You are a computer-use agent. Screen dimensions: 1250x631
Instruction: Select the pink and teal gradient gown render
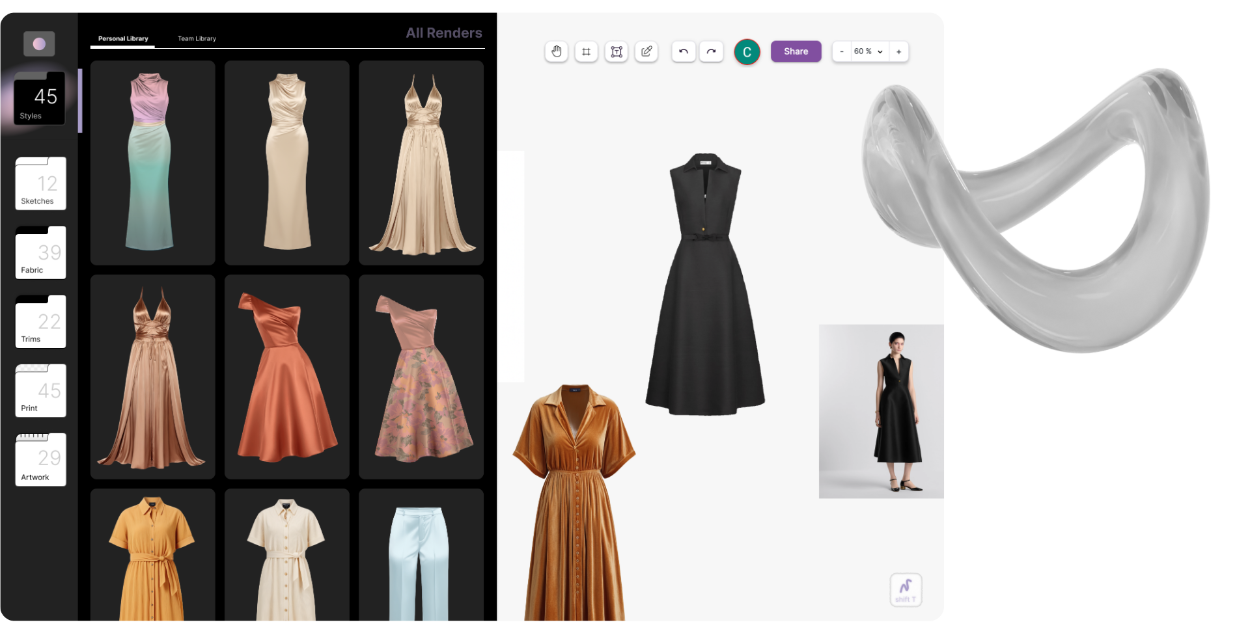coord(152,162)
